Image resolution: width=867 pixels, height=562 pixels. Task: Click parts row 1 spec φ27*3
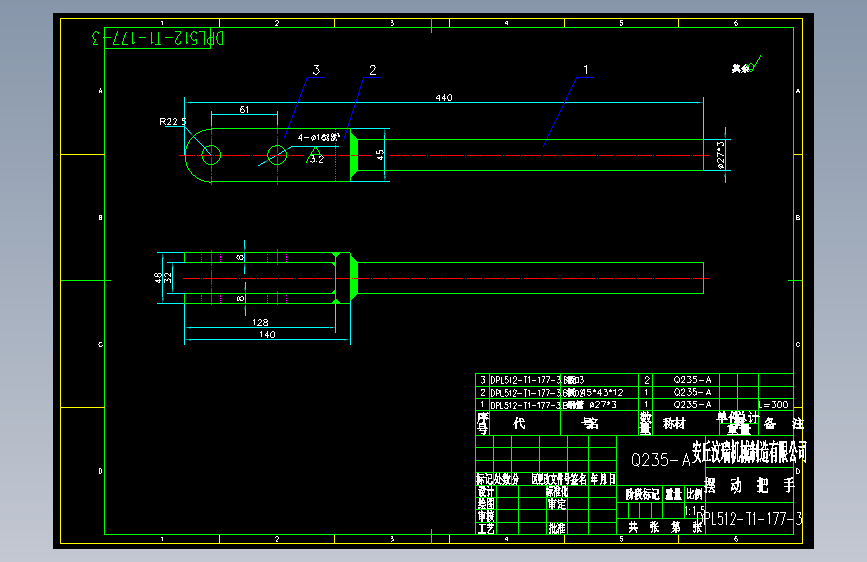603,405
